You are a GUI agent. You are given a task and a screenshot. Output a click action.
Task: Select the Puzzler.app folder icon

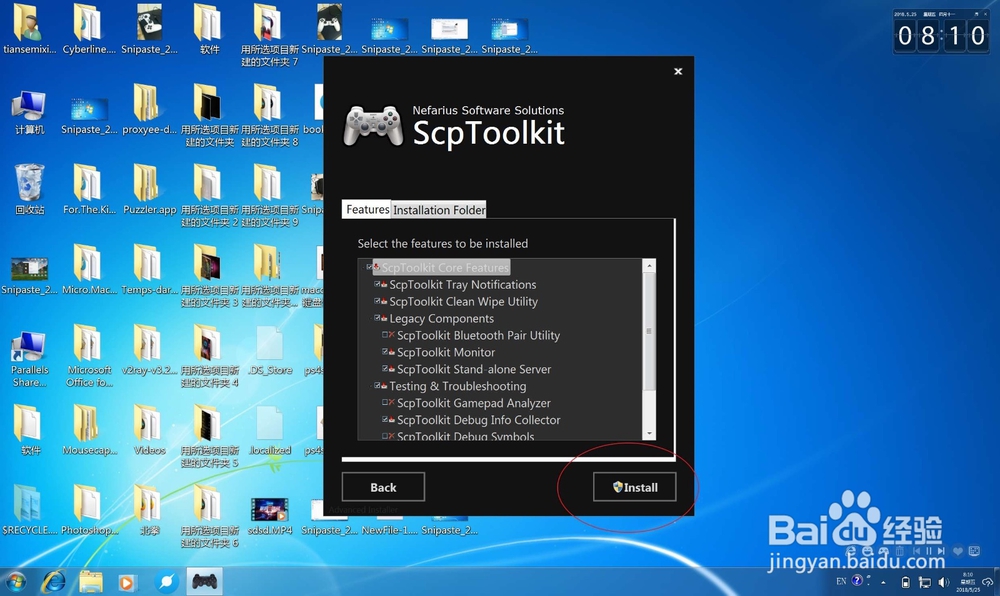(149, 190)
